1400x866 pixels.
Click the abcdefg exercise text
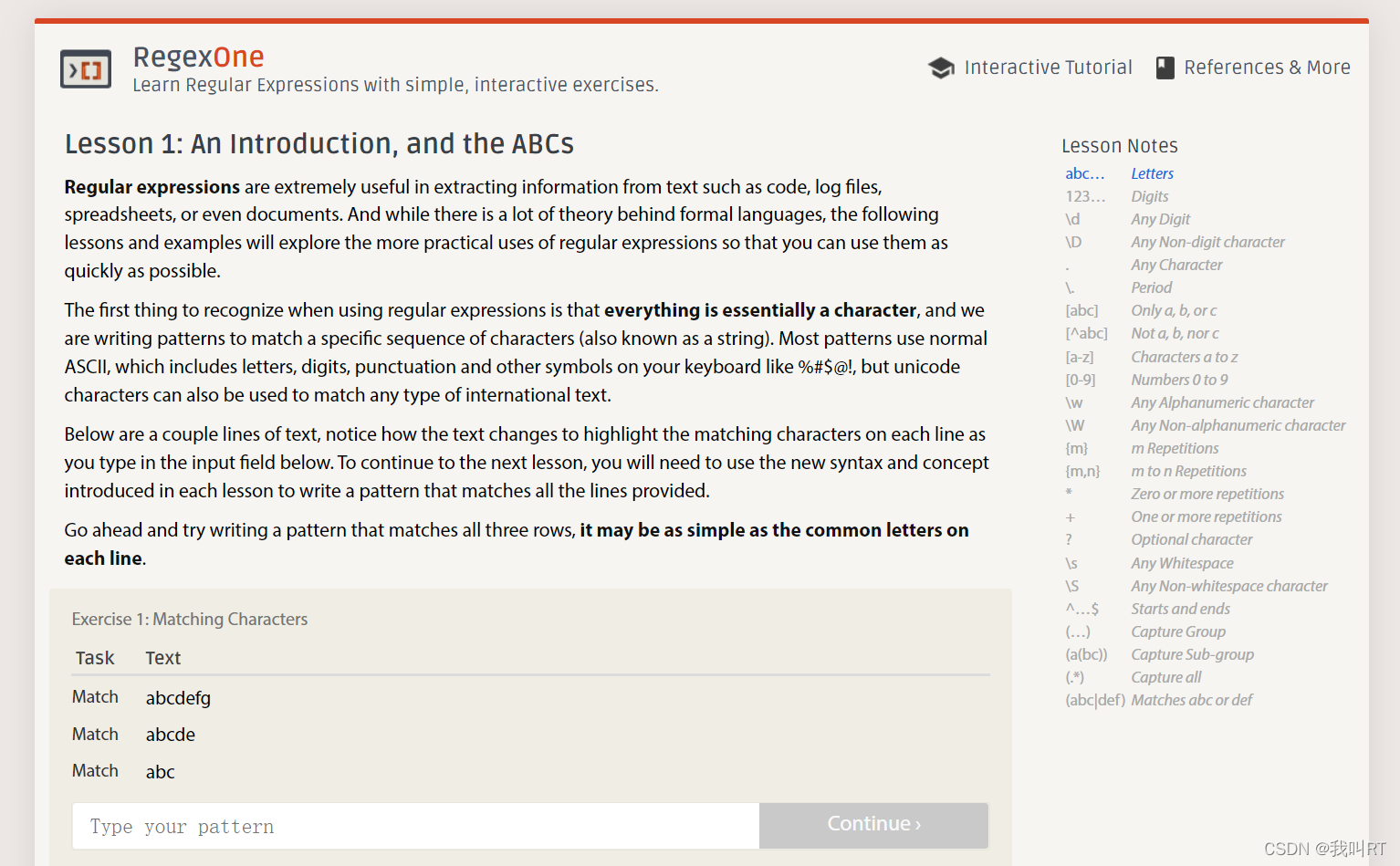[178, 698]
